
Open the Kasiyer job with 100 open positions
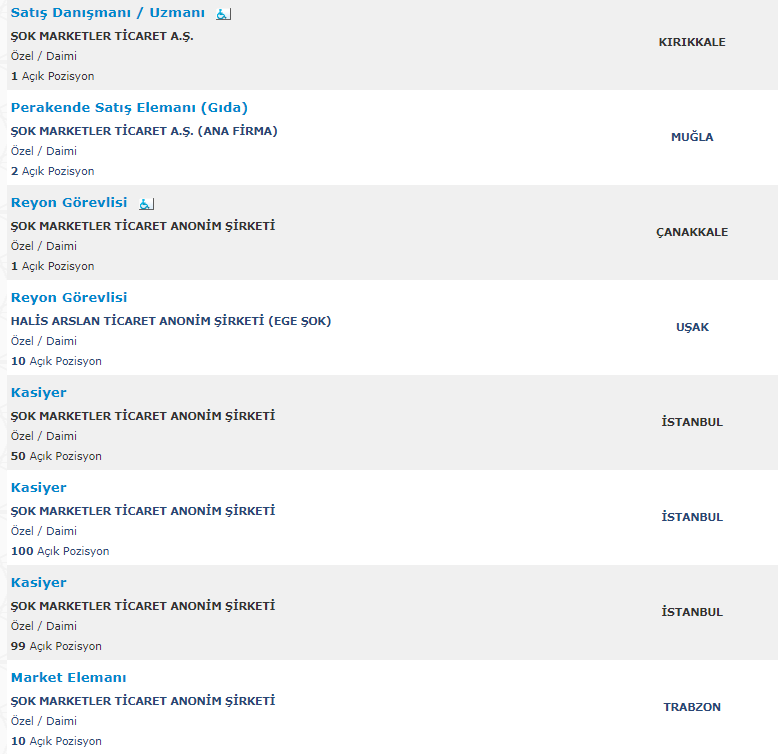coord(39,487)
